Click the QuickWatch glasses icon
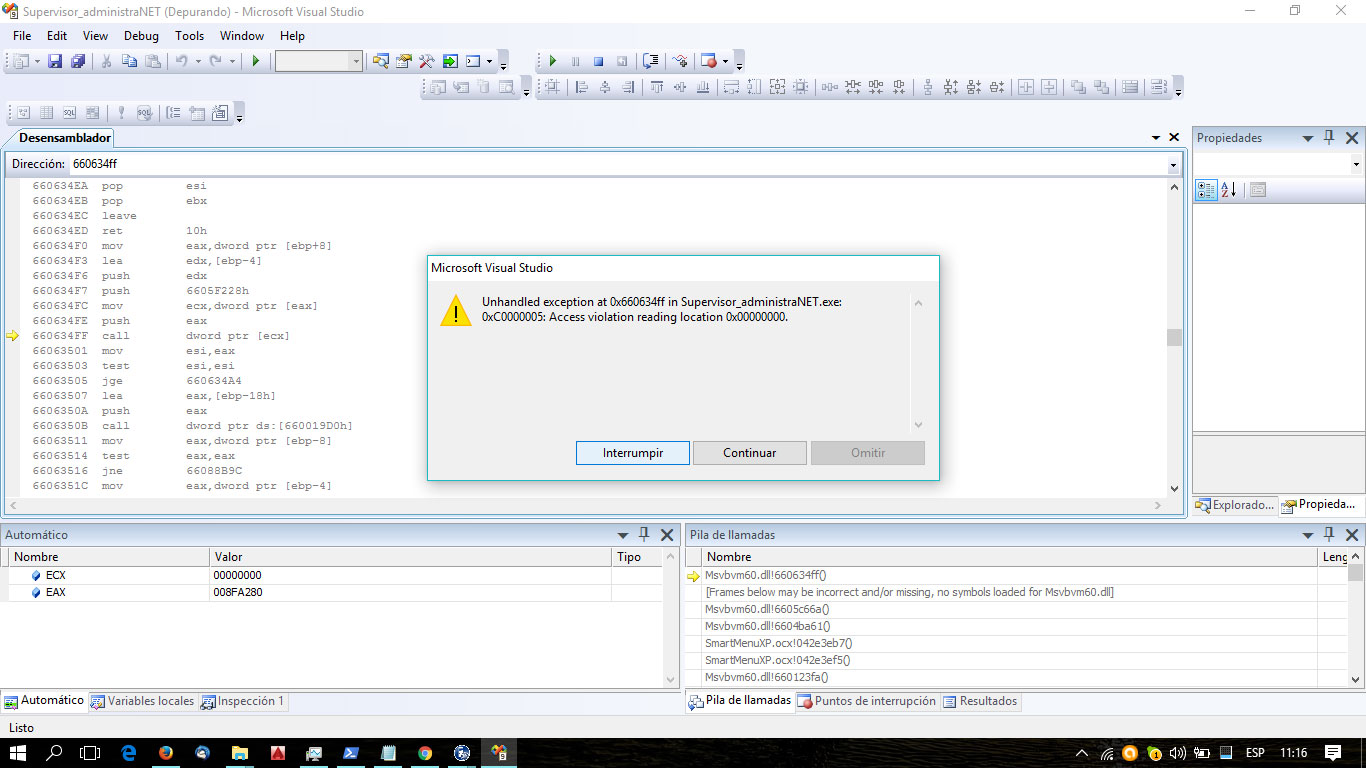Image resolution: width=1366 pixels, height=768 pixels. click(x=680, y=61)
